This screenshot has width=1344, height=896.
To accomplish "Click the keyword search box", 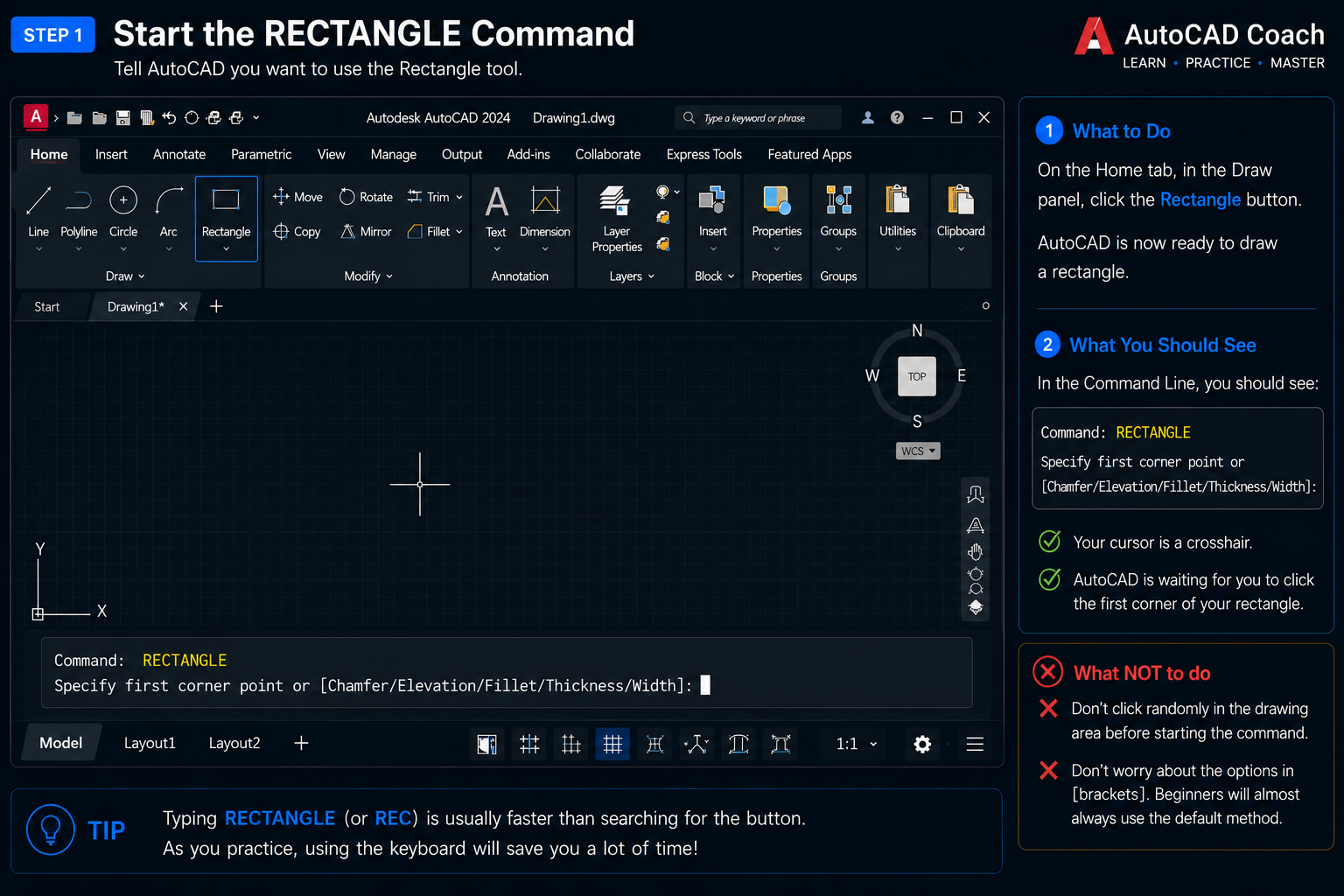I will (758, 117).
